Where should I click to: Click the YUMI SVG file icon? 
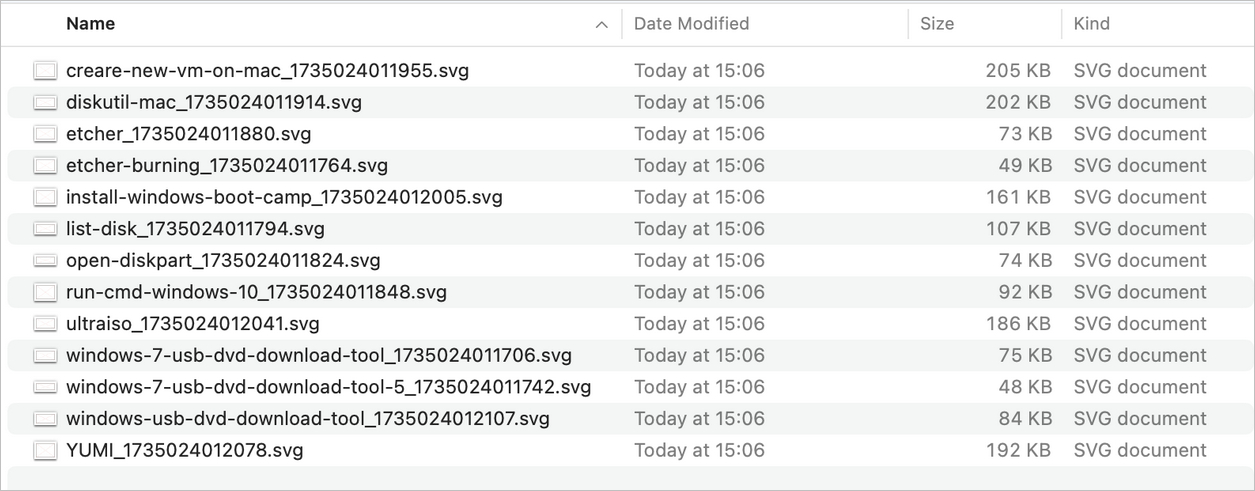tap(45, 451)
